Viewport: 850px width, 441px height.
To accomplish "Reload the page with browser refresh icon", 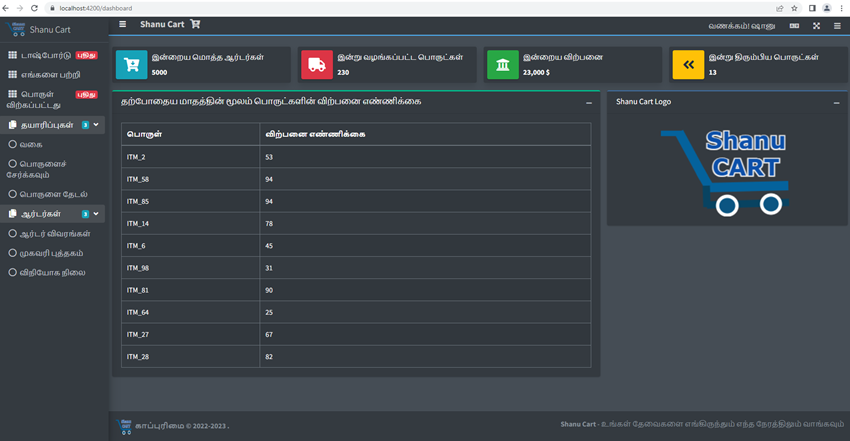I will [x=34, y=8].
